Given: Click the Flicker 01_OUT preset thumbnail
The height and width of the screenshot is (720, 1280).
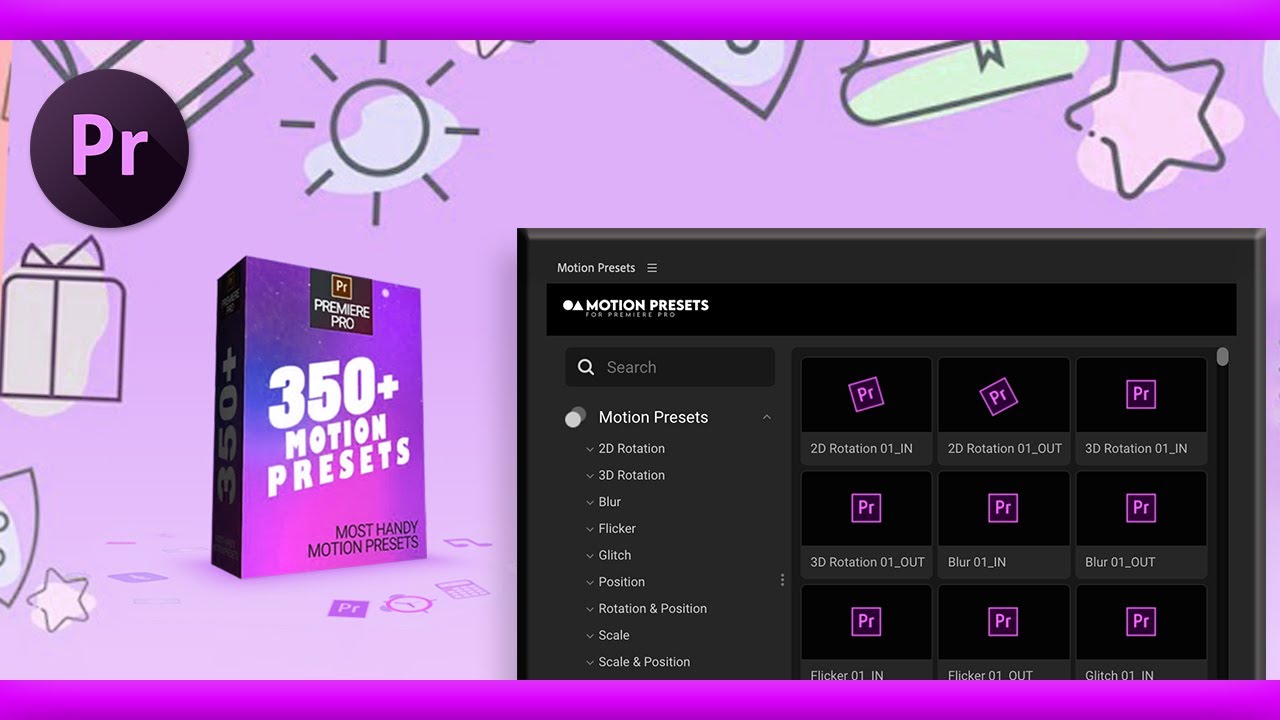Looking at the screenshot, I should pos(1003,623).
